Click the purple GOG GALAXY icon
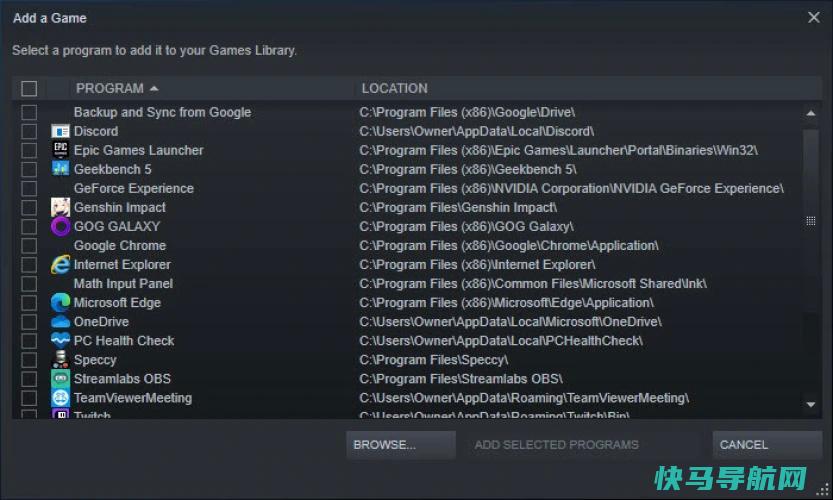The height and width of the screenshot is (500, 833). point(60,226)
